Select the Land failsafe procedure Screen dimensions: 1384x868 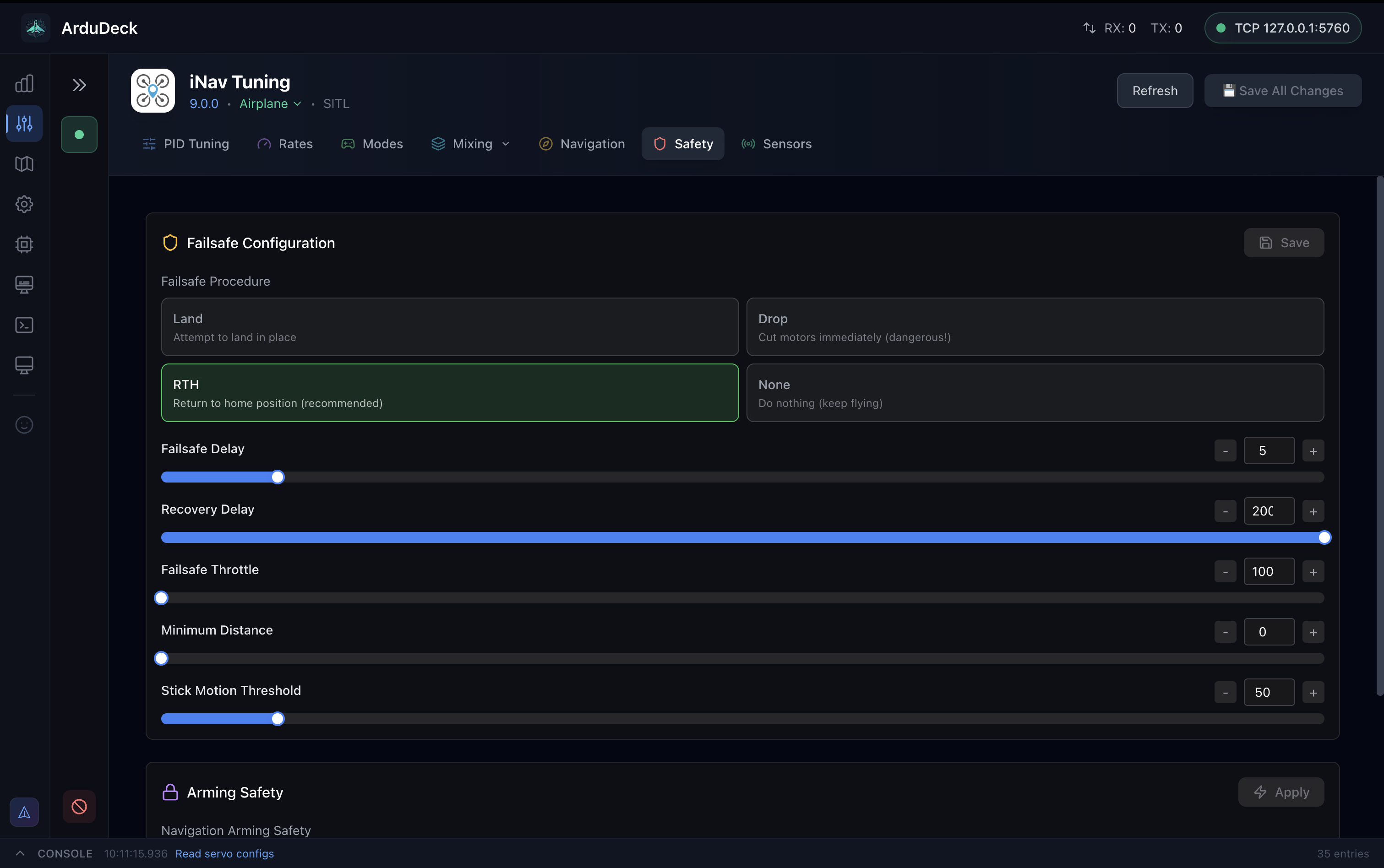(450, 327)
